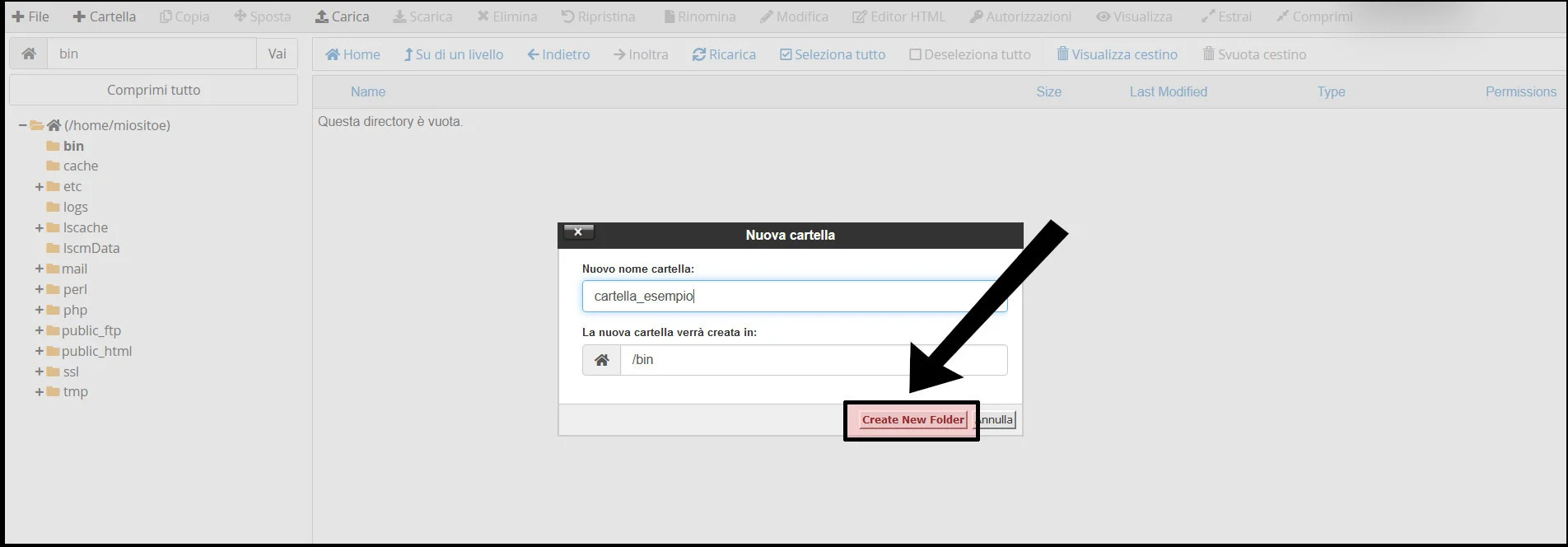The height and width of the screenshot is (547, 1568).
Task: Expand the php folder node
Action: click(40, 311)
